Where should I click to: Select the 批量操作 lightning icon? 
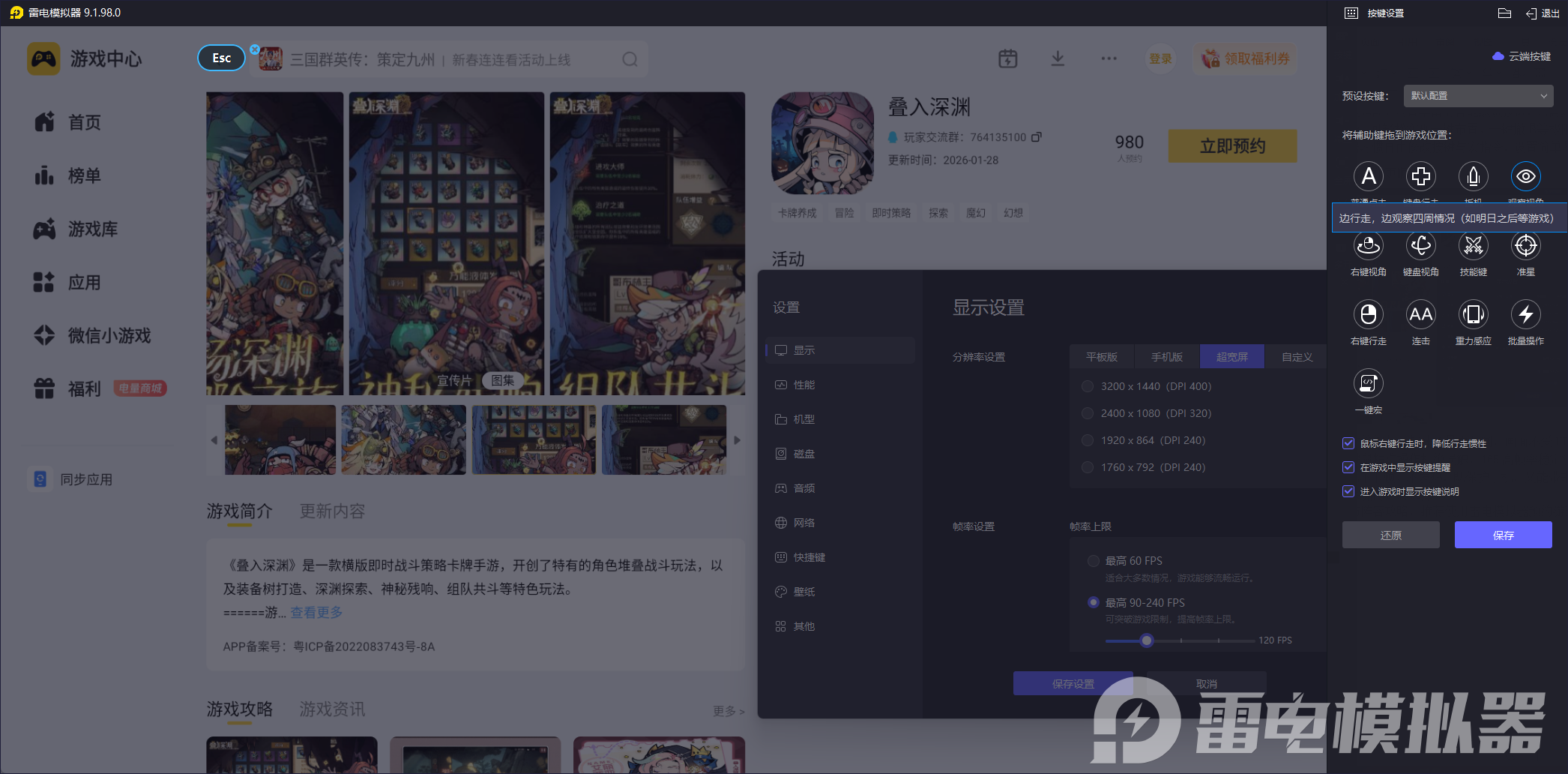[1526, 314]
